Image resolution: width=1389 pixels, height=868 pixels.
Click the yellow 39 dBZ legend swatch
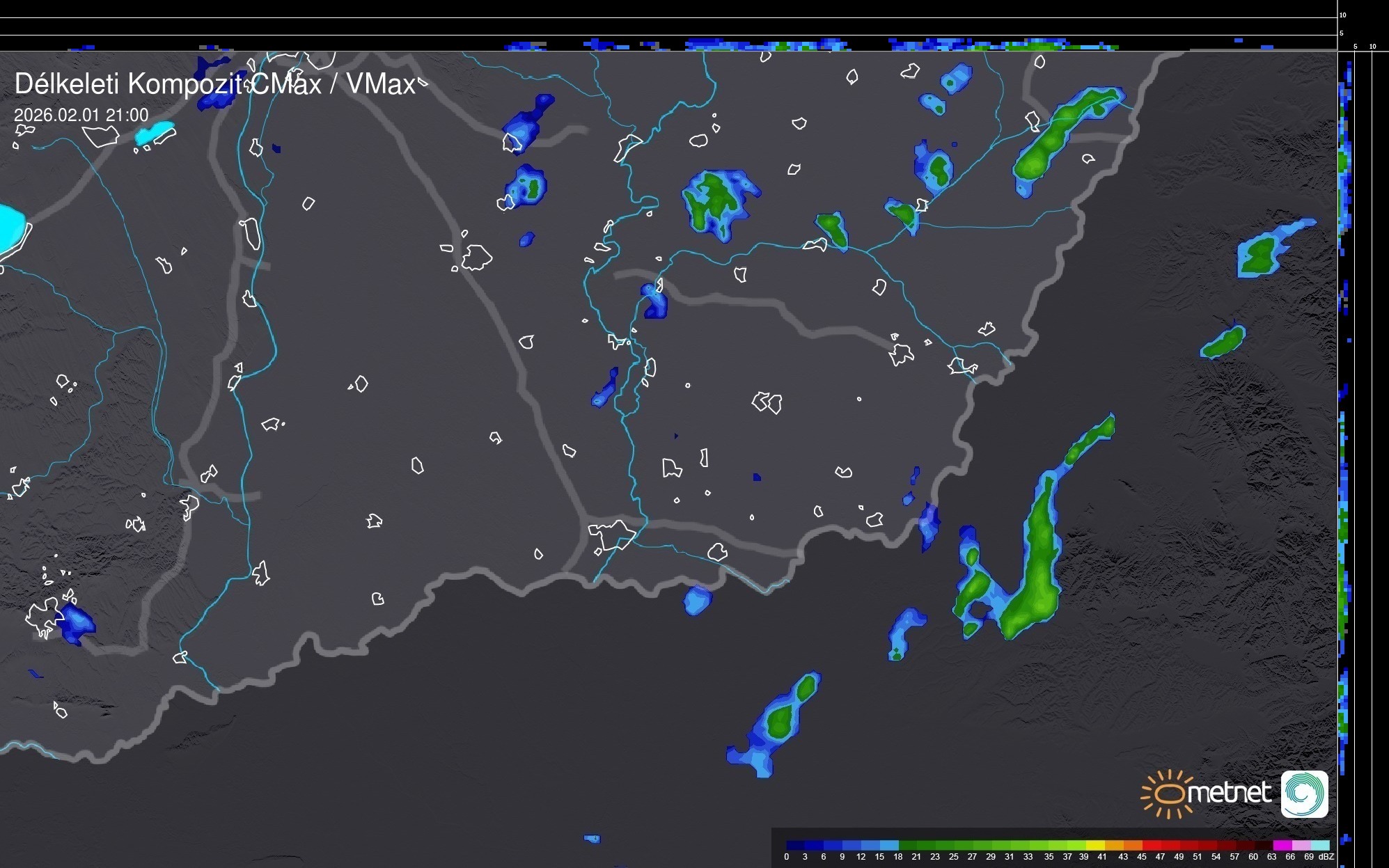tap(1094, 845)
